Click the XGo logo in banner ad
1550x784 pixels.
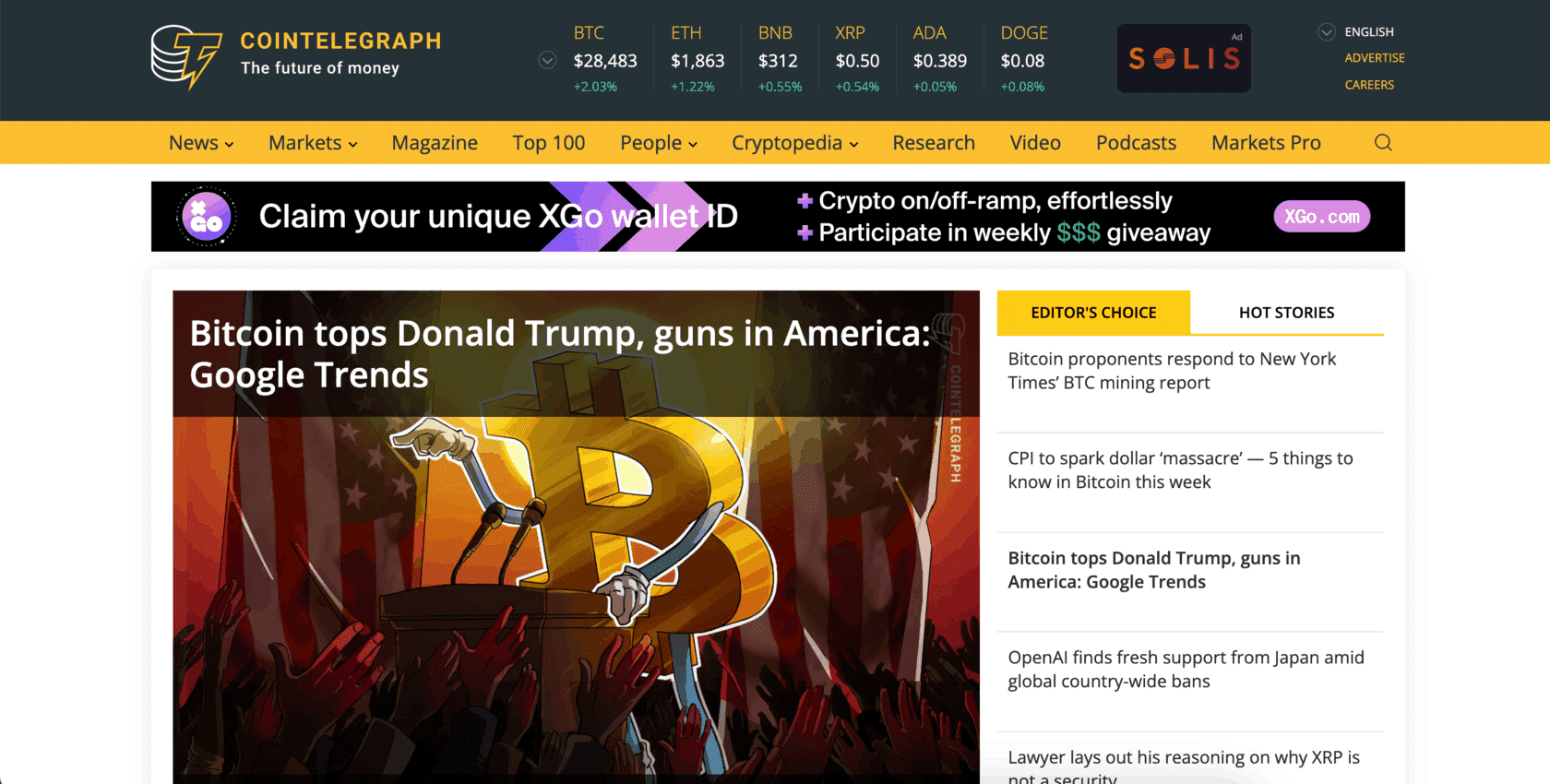(x=207, y=217)
